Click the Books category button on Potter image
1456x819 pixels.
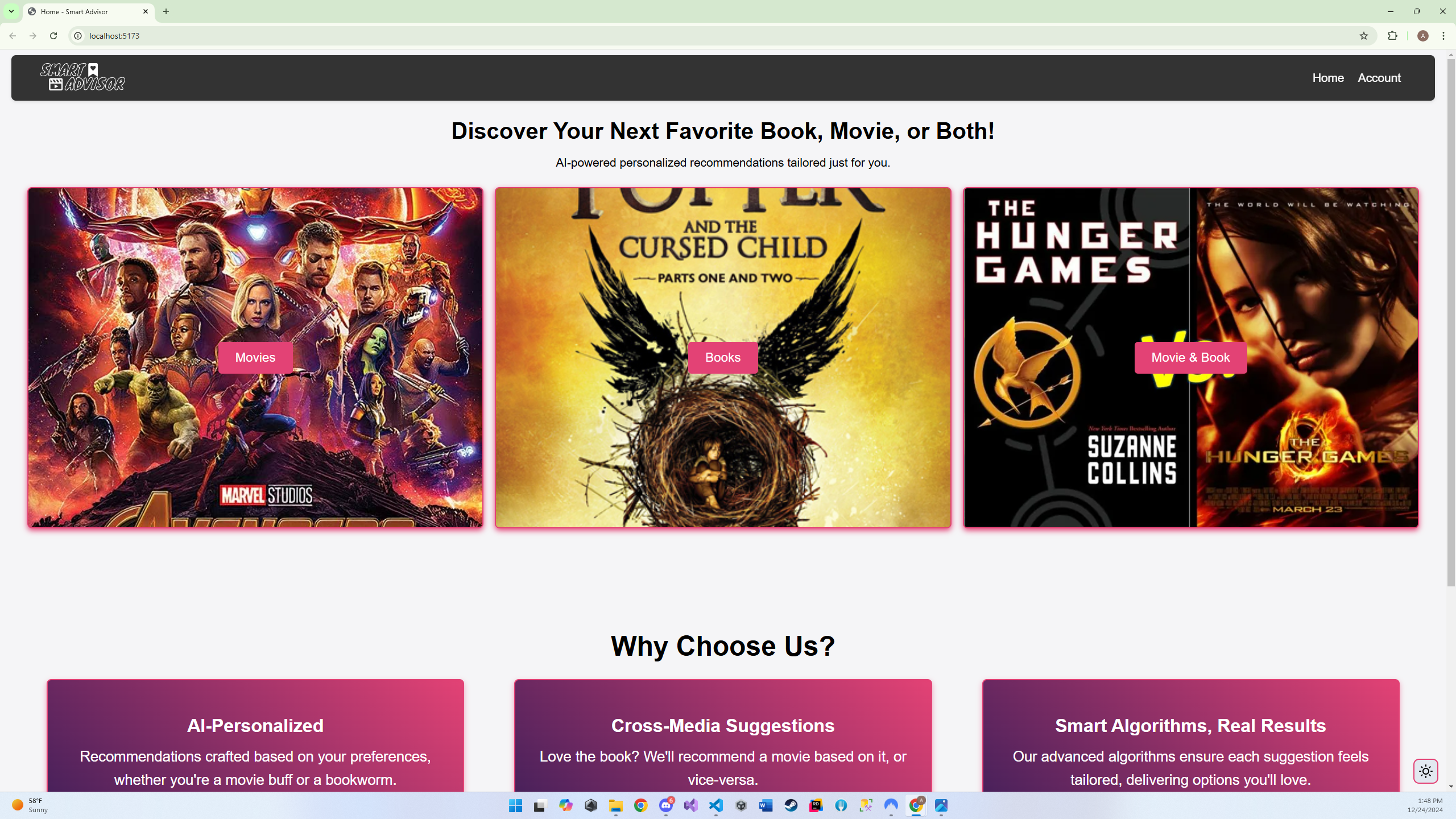pyautogui.click(x=723, y=357)
